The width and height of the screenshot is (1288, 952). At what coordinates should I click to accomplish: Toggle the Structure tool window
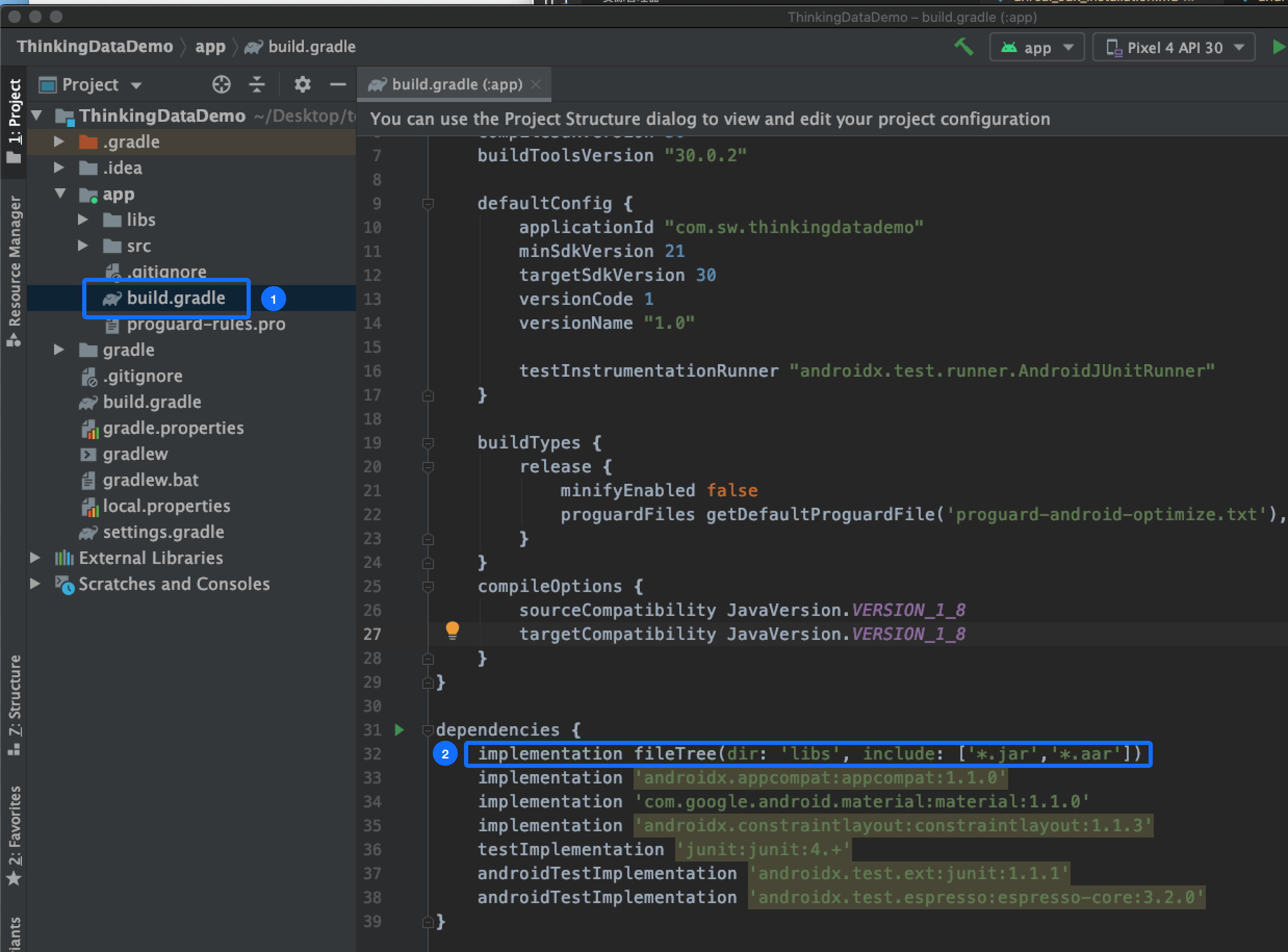(x=14, y=704)
